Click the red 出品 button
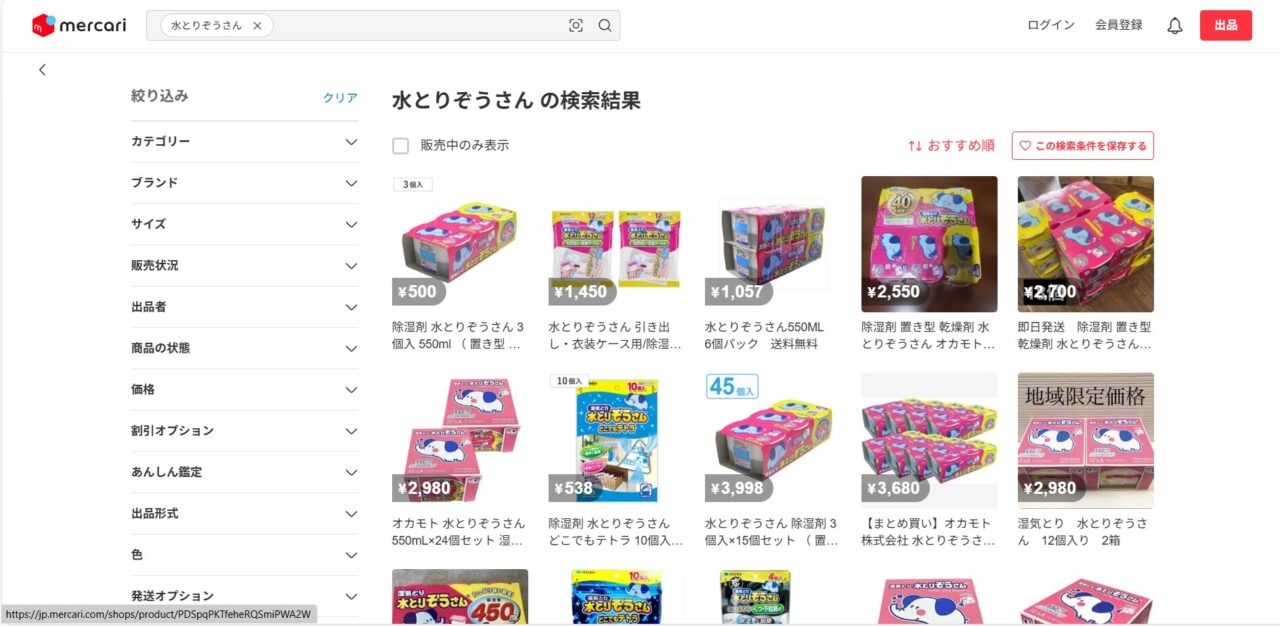This screenshot has height=626, width=1280. pyautogui.click(x=1226, y=25)
